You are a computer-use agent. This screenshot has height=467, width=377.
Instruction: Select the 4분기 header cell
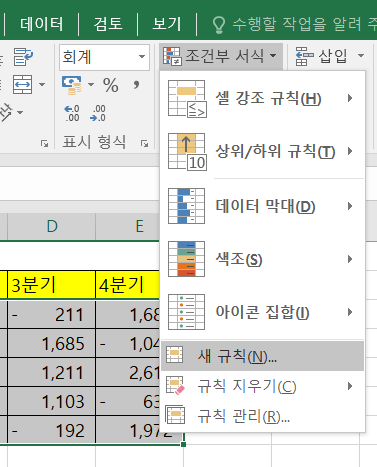128,285
